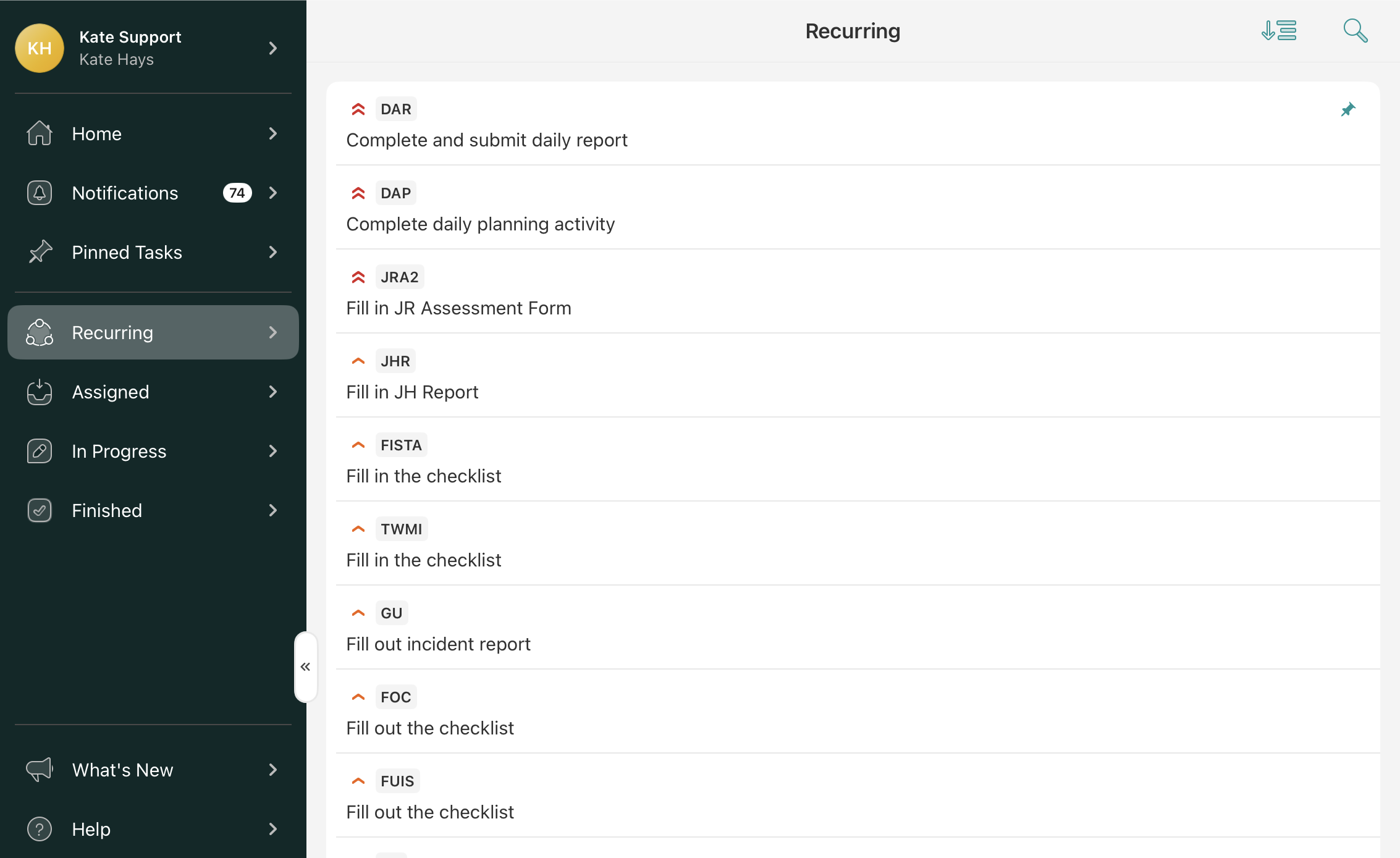Screen dimensions: 1400x858
Task: Click the Home house icon
Action: point(40,133)
